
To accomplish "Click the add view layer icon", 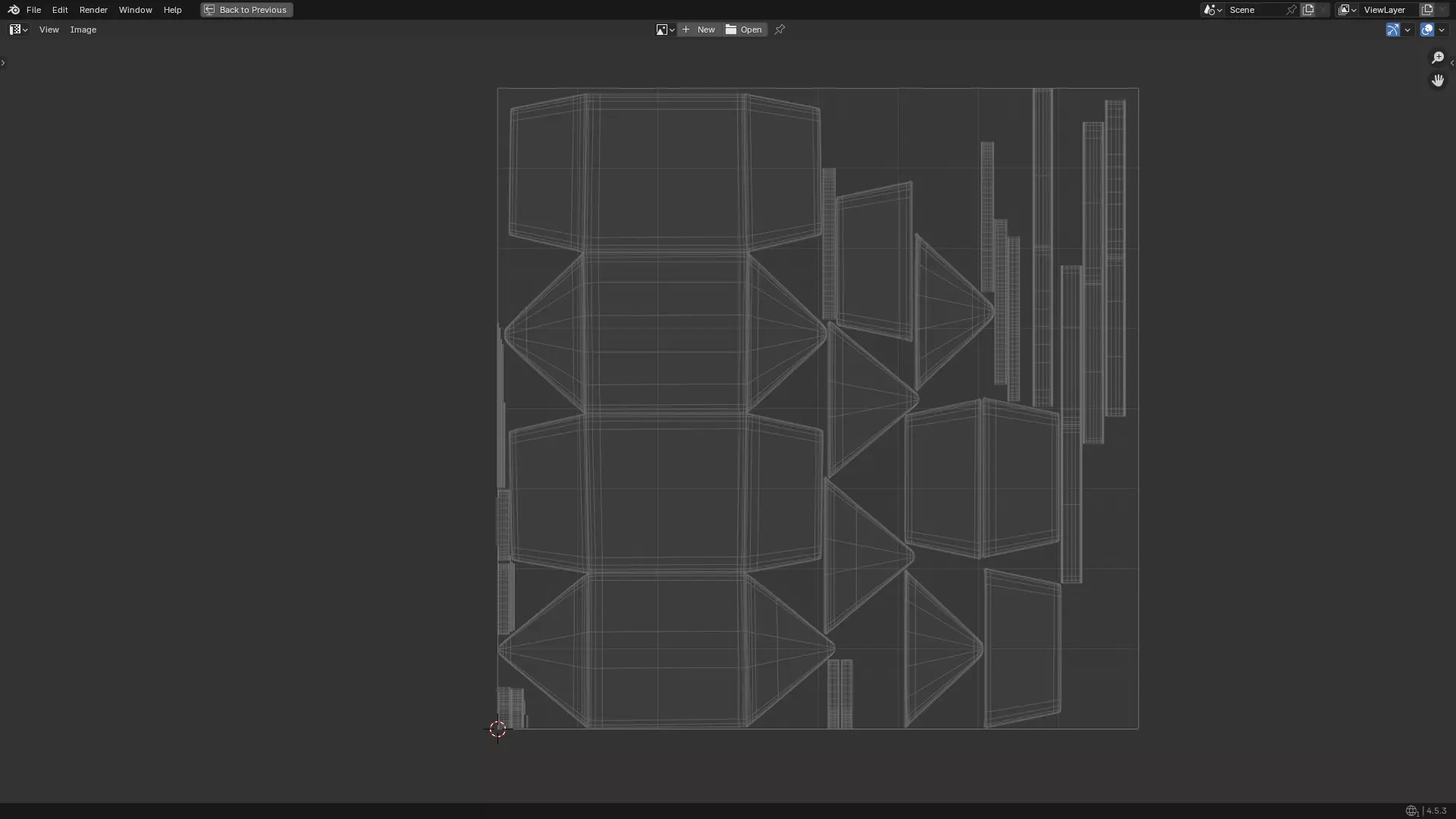I will pyautogui.click(x=1427, y=10).
